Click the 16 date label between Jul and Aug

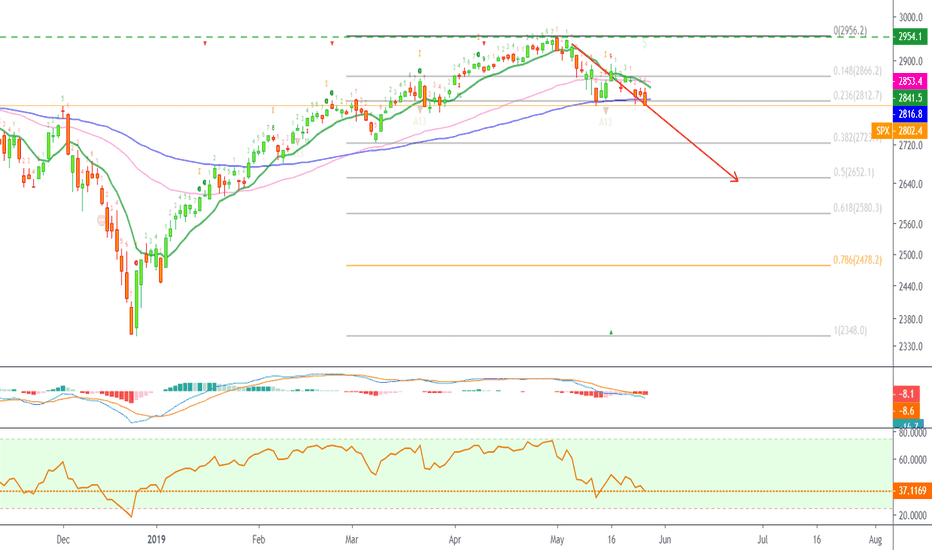pyautogui.click(x=817, y=539)
